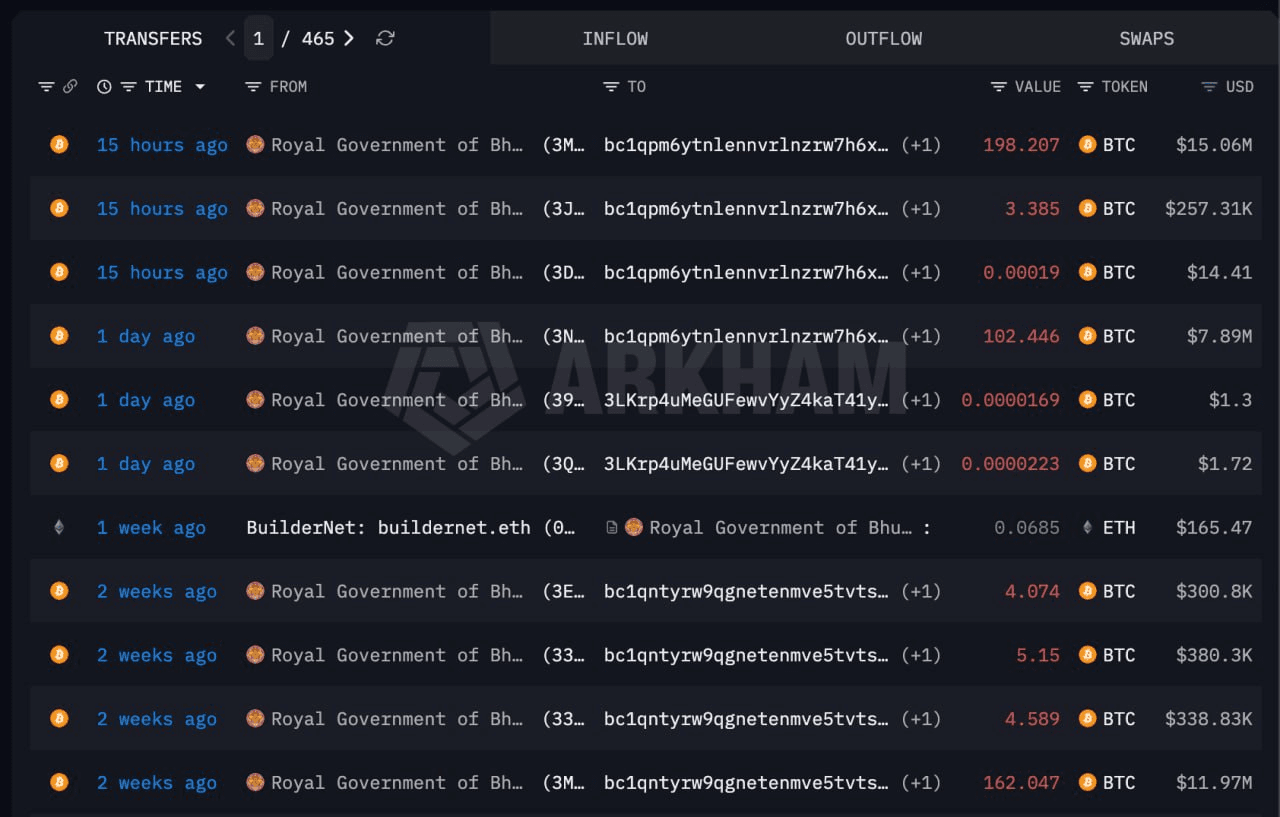Click the Bhutan emblem in the 3.385 row

click(255, 209)
